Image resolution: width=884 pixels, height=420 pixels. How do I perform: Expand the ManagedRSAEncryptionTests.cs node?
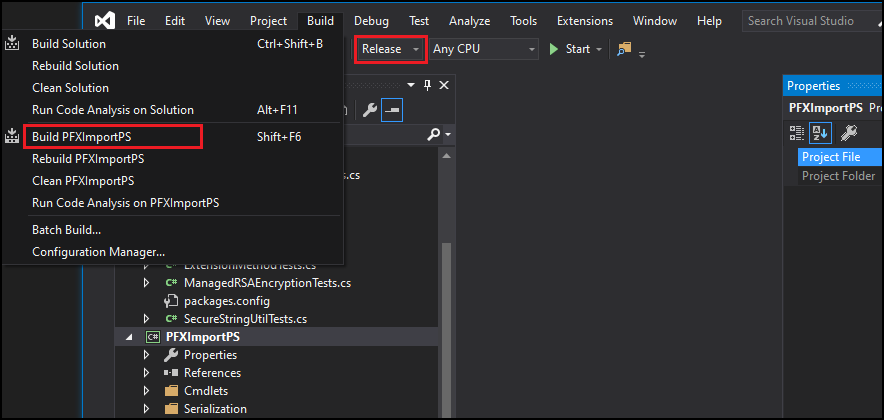pos(147,282)
